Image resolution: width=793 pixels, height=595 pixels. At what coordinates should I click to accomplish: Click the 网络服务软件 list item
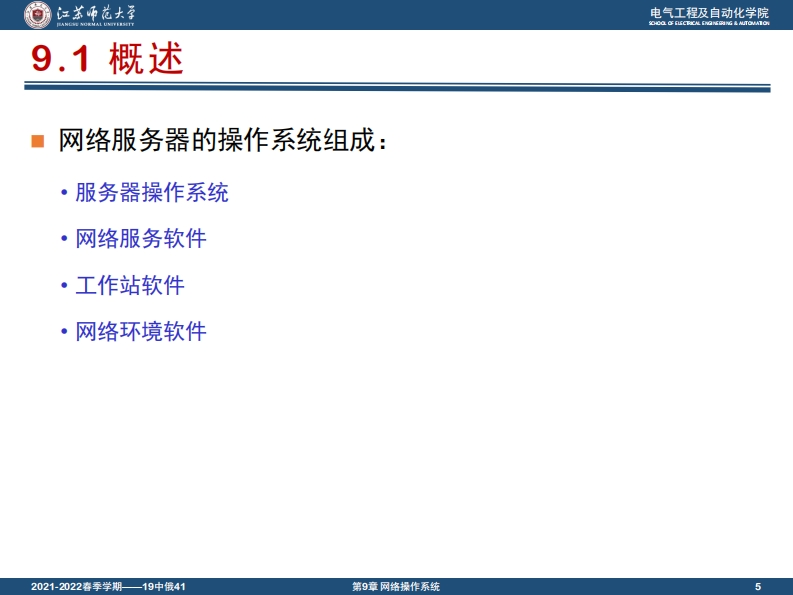141,239
